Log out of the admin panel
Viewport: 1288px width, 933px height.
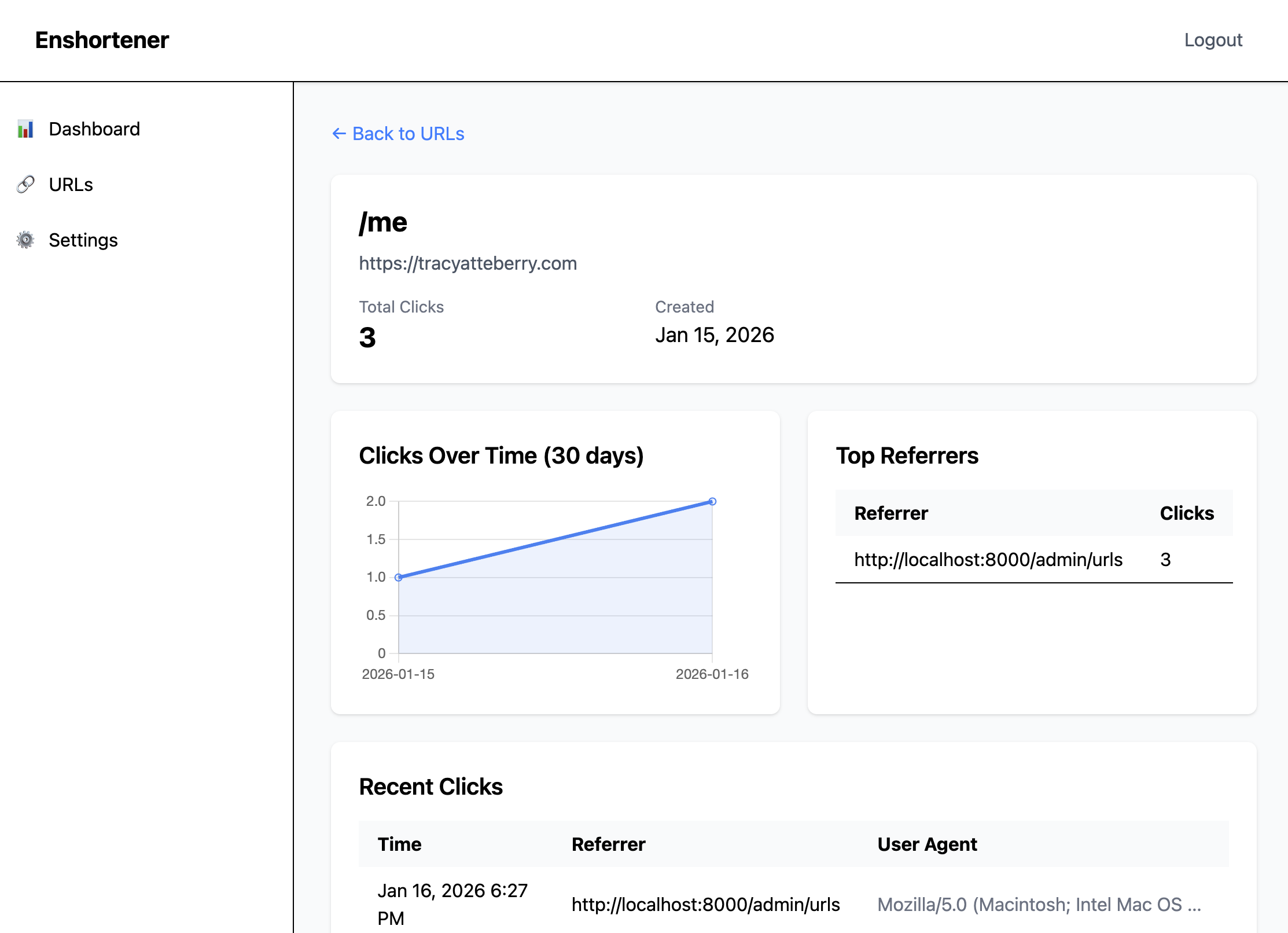point(1213,39)
